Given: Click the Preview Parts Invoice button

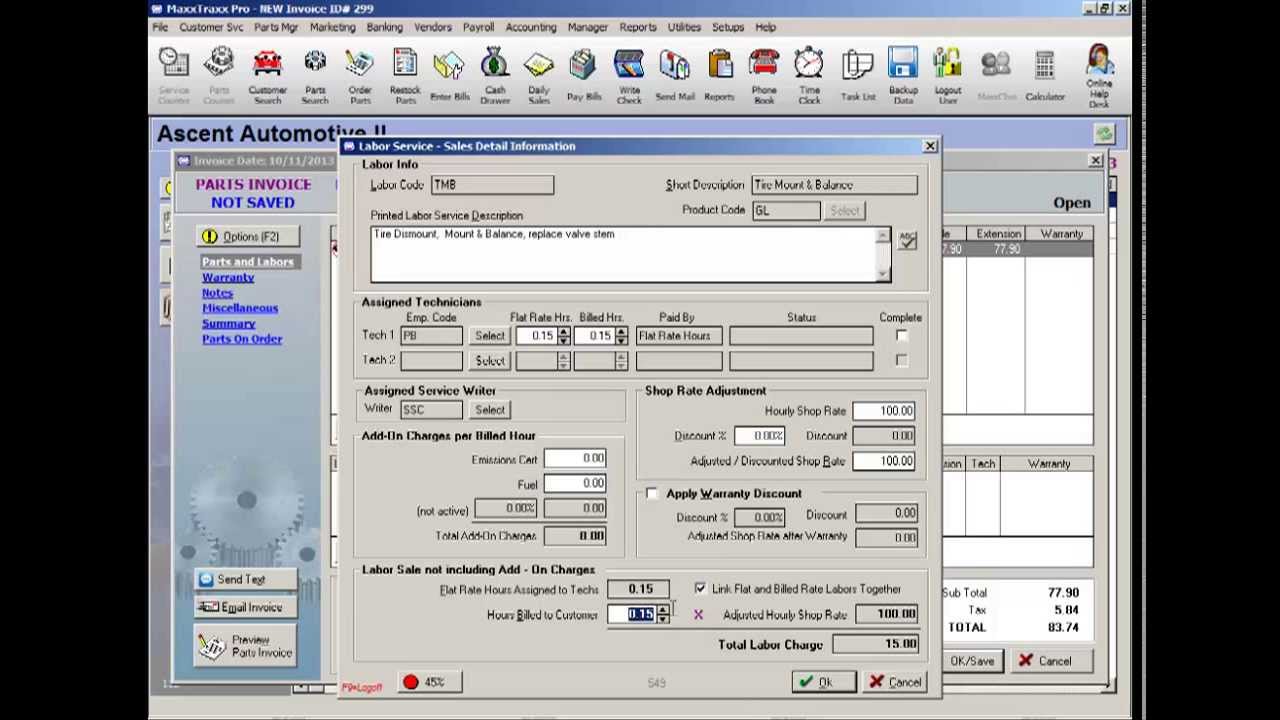Looking at the screenshot, I should [x=245, y=646].
